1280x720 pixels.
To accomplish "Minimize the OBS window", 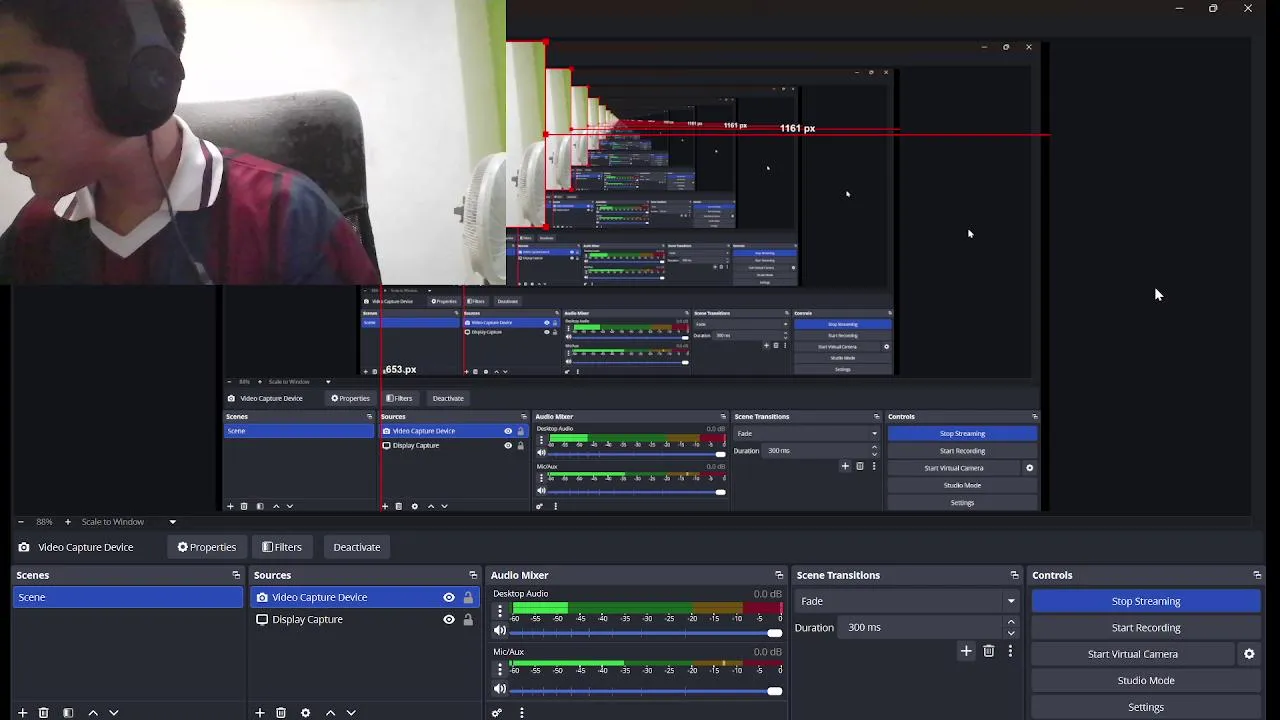I will (1179, 8).
